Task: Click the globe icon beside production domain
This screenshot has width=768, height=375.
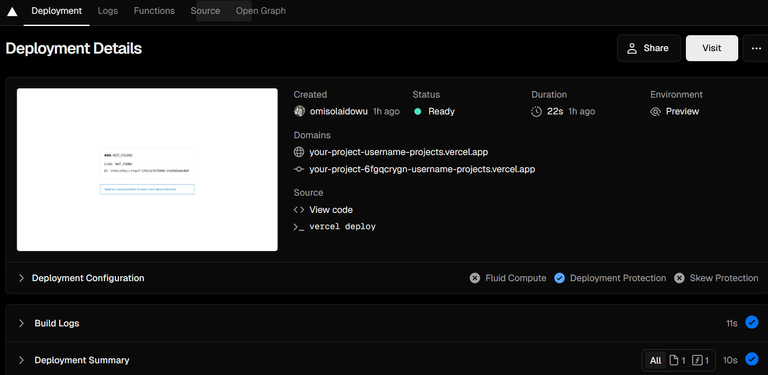Action: [x=299, y=152]
